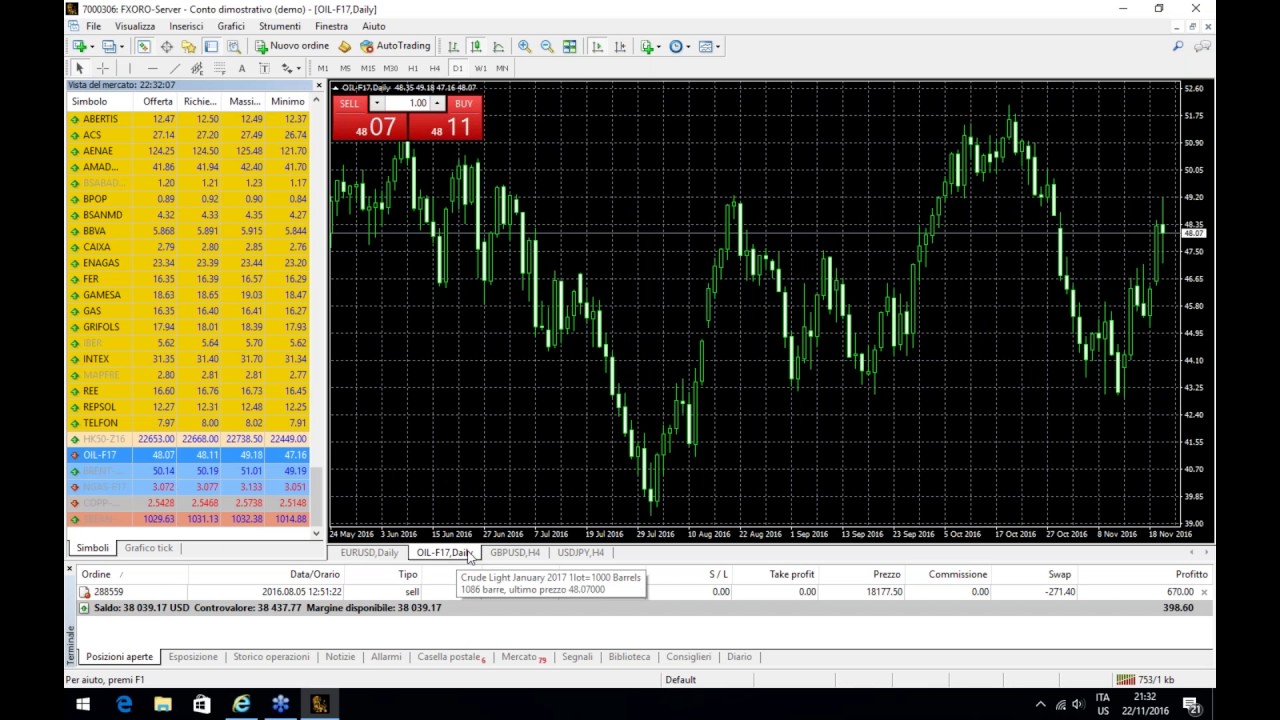Zoom out on the chart
This screenshot has height=720, width=1280.
[547, 46]
